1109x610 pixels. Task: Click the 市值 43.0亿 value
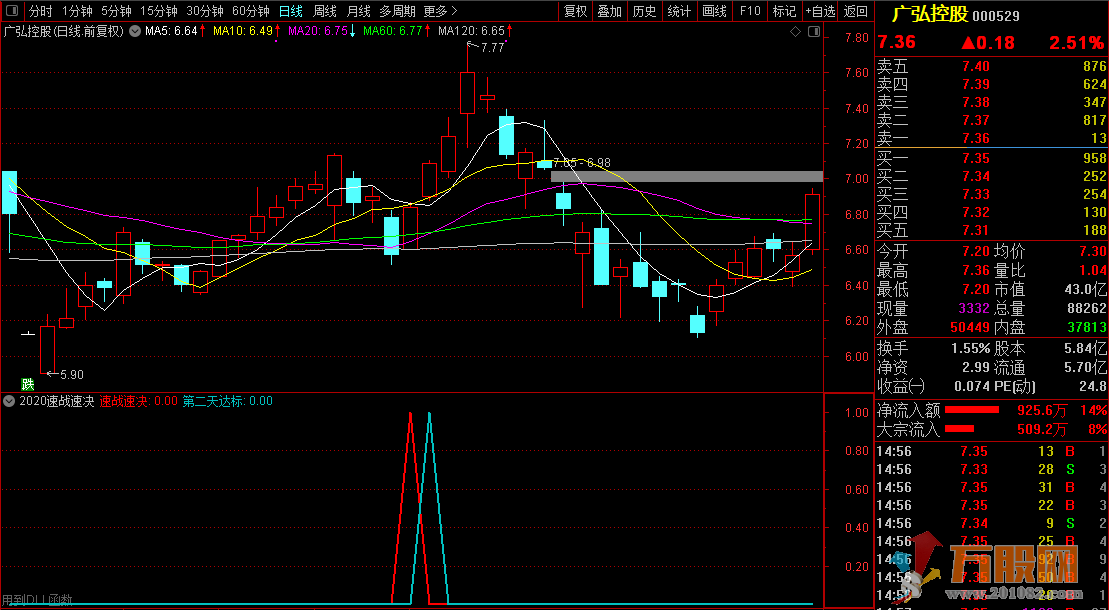(x=1084, y=289)
